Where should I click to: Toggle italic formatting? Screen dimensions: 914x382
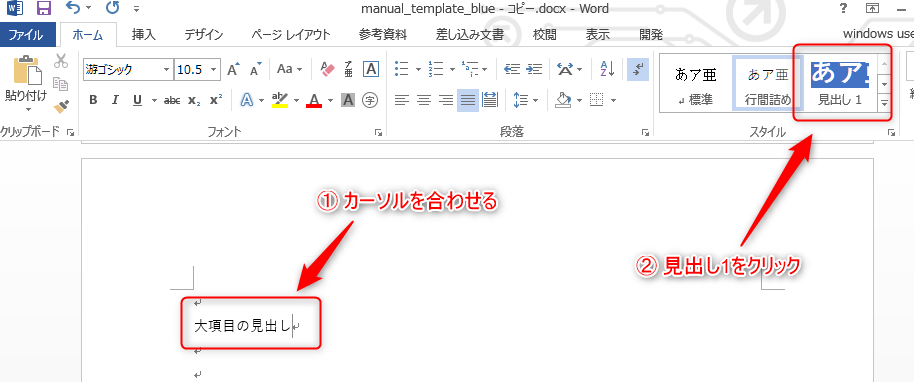(115, 100)
